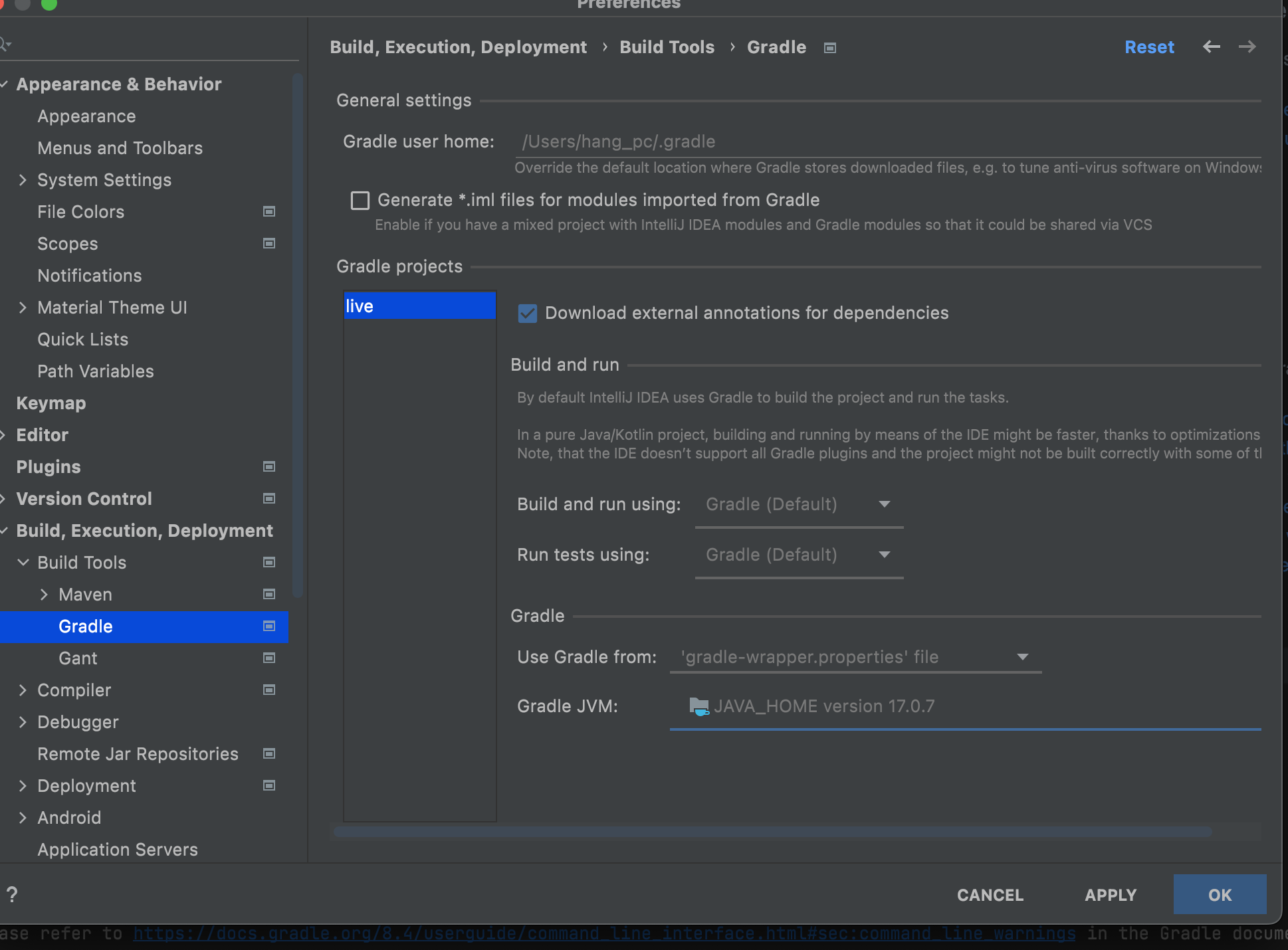Click the back navigation arrow icon
Screen dimensions: 1288x950
tap(1211, 47)
